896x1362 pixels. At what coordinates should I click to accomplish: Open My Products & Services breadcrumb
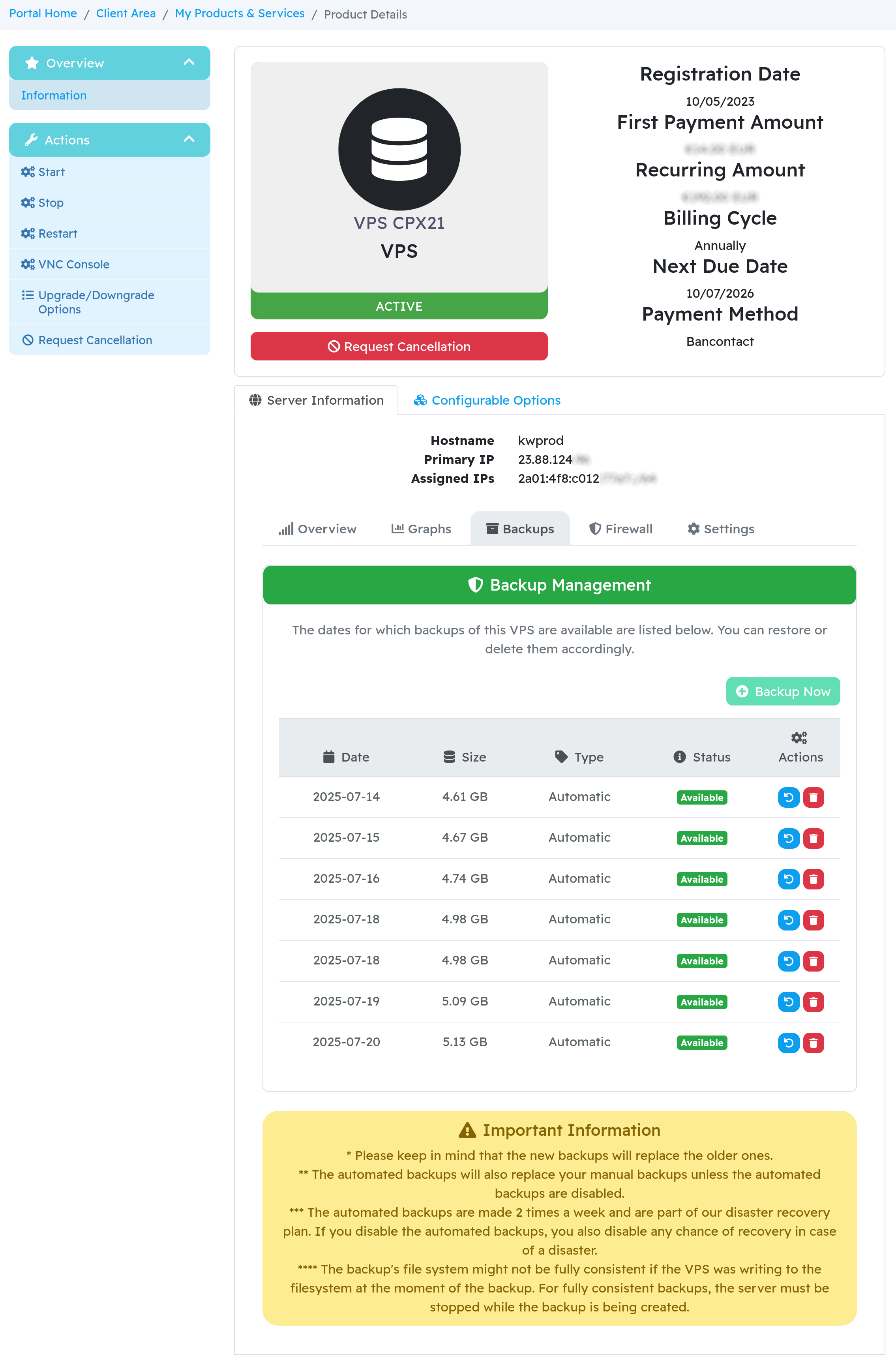tap(240, 14)
